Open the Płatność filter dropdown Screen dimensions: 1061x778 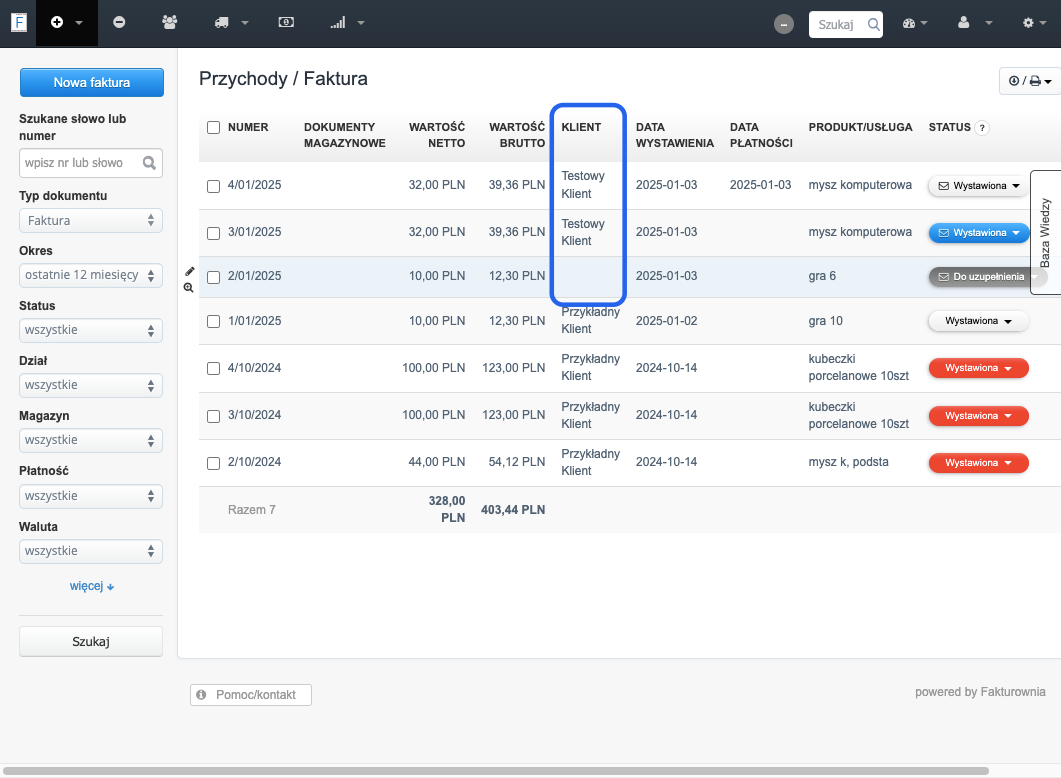click(91, 496)
